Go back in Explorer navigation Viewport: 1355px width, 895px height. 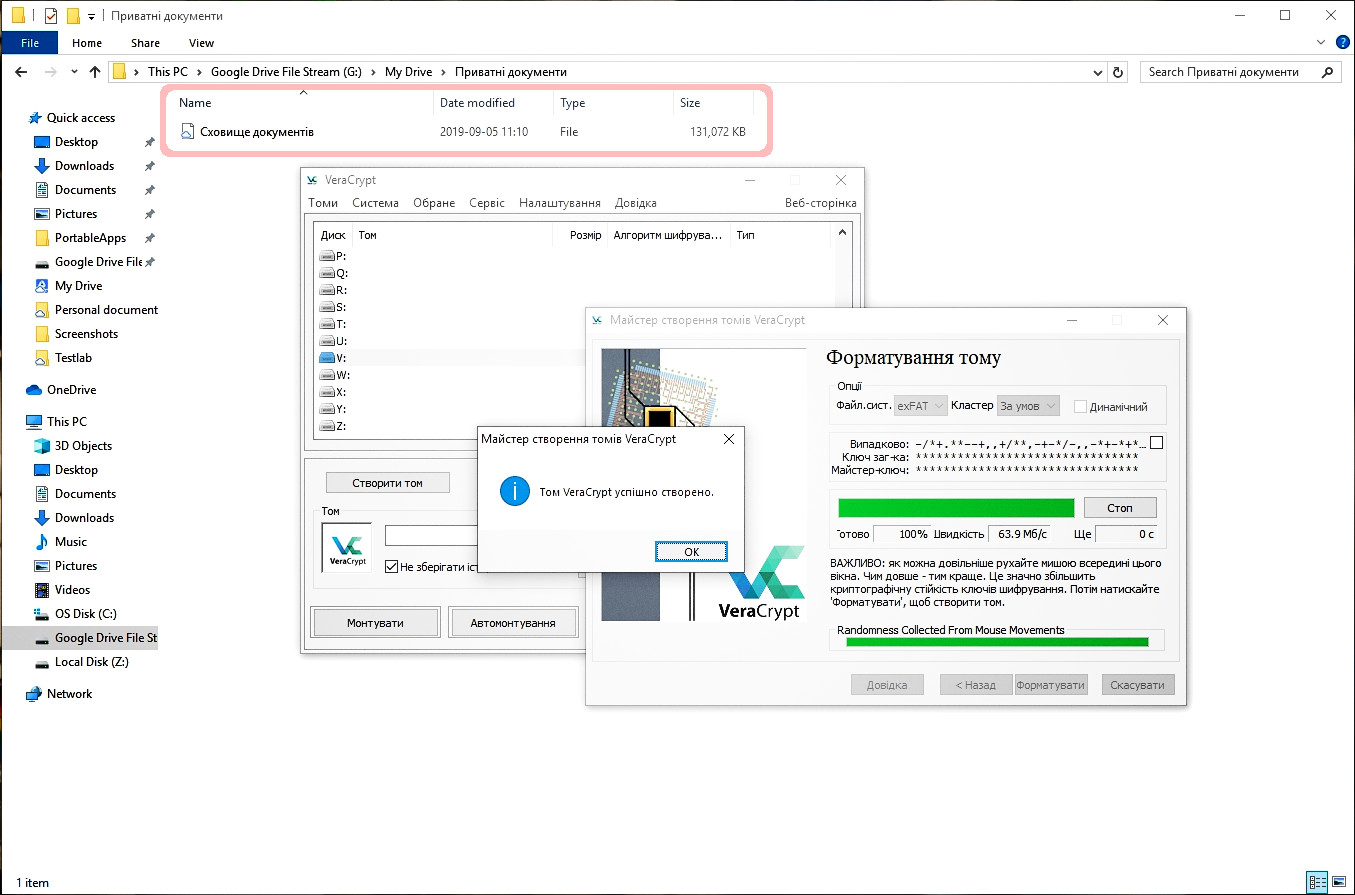click(21, 72)
